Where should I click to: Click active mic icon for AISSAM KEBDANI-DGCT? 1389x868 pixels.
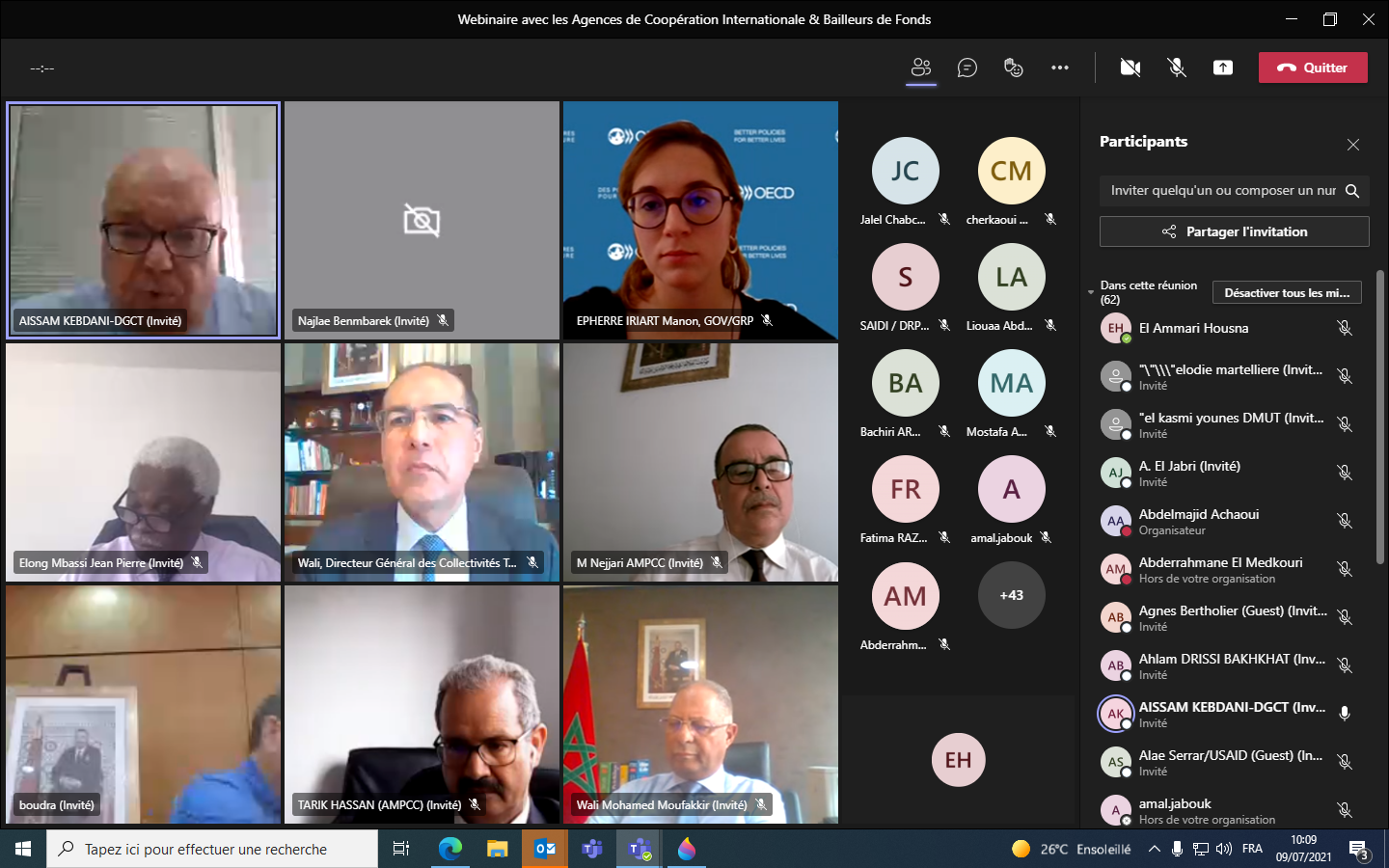coord(1345,714)
